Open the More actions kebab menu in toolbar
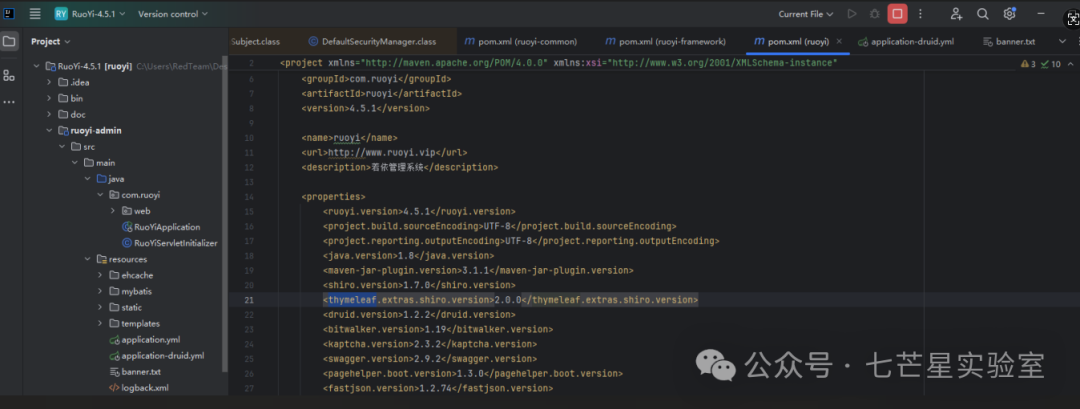The width and height of the screenshot is (1080, 409). pyautogui.click(x=920, y=14)
